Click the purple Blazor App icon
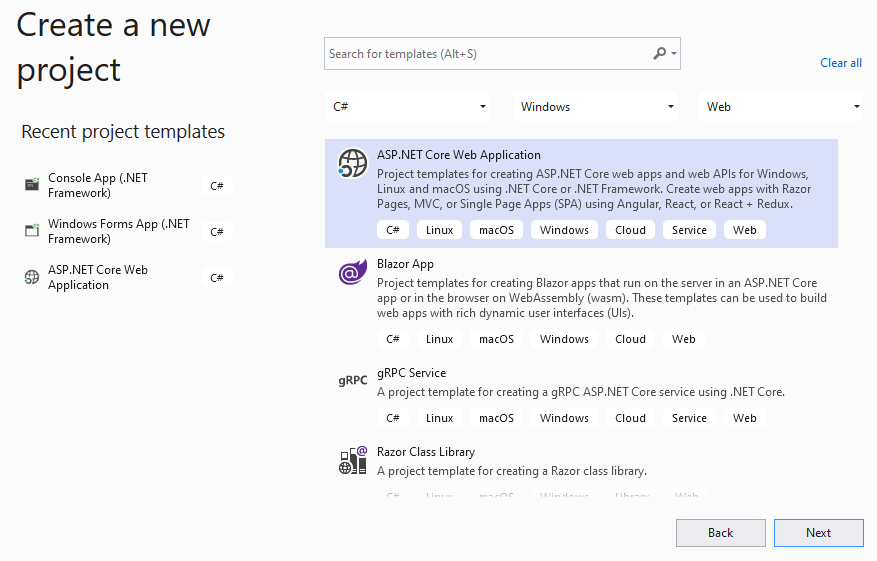 [x=353, y=272]
